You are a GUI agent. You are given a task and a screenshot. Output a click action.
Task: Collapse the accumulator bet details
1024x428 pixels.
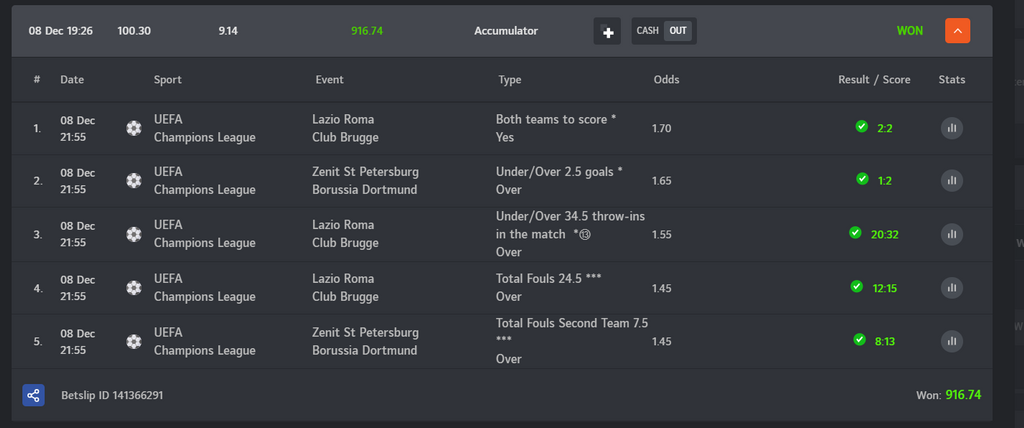pyautogui.click(x=957, y=31)
